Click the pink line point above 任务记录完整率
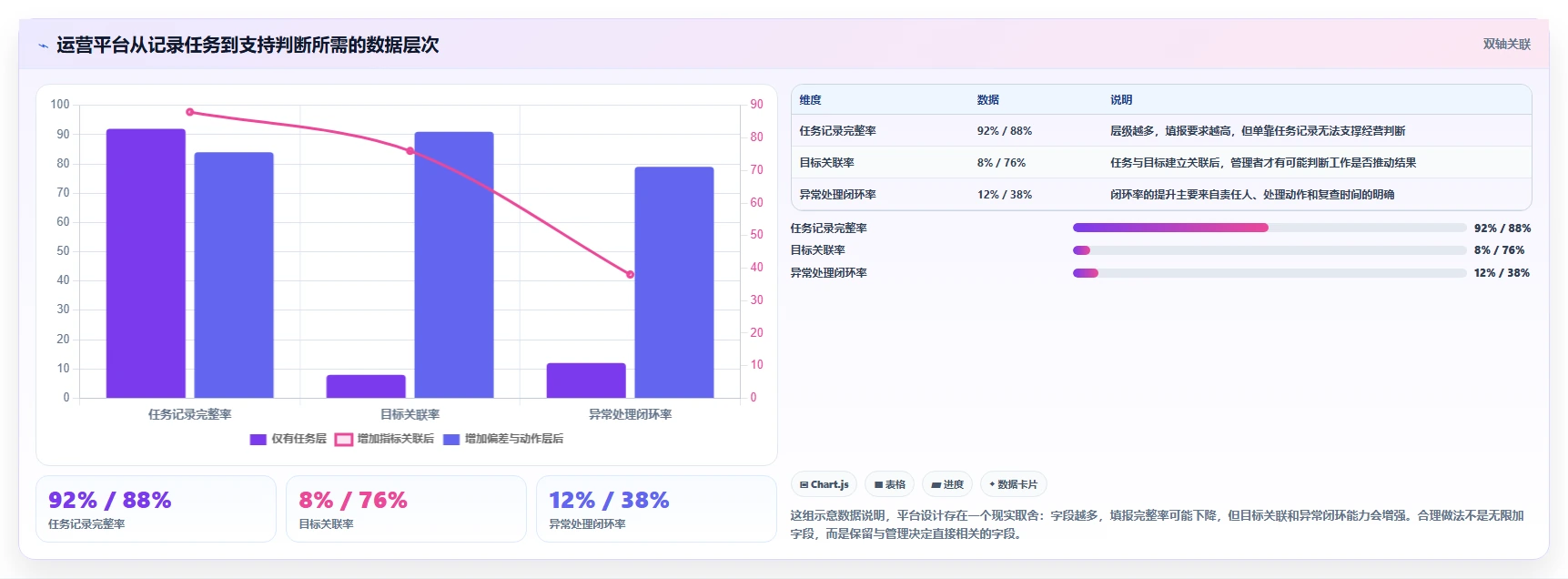This screenshot has height=579, width=1568. [189, 112]
